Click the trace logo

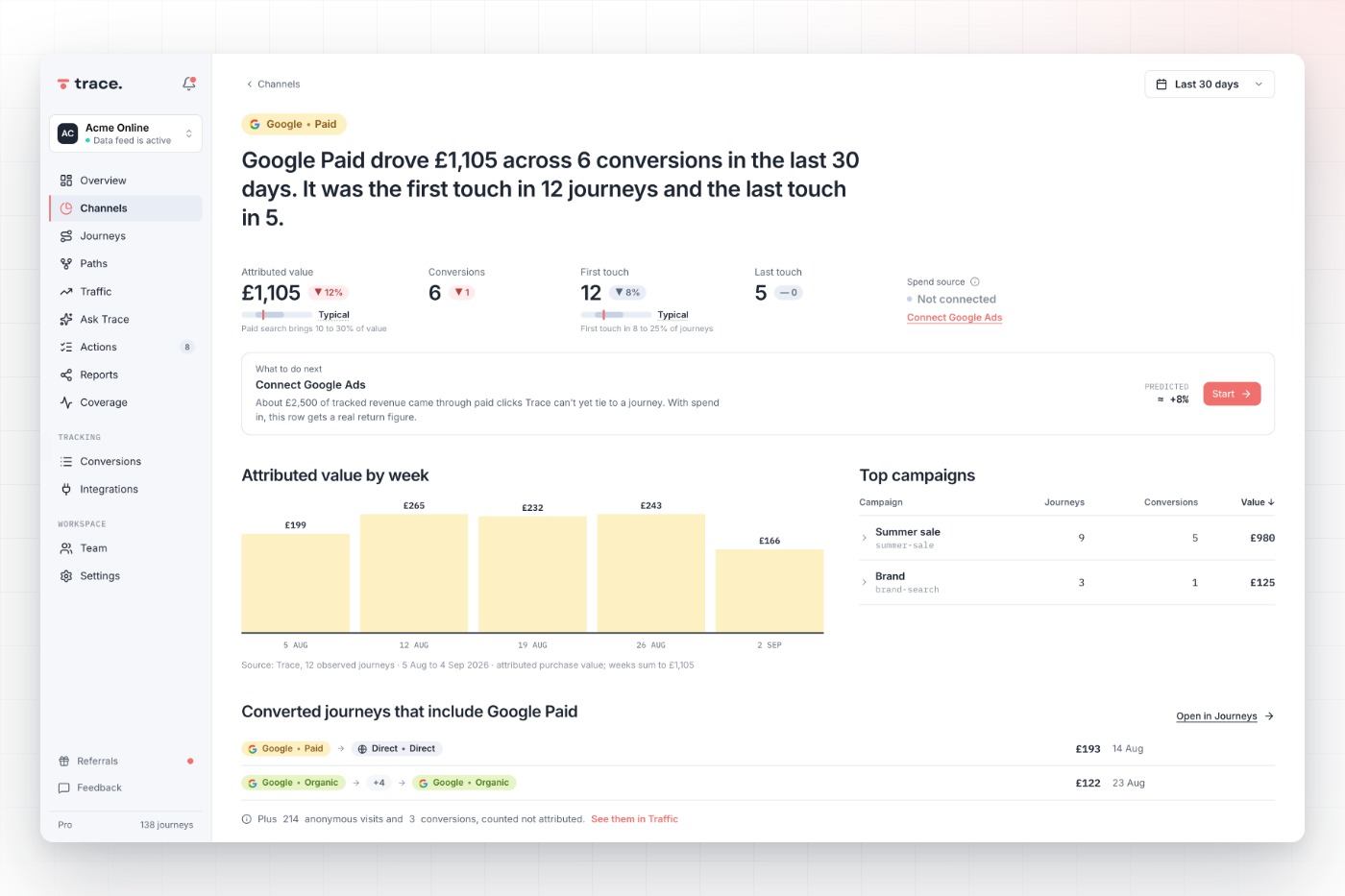pos(90,84)
